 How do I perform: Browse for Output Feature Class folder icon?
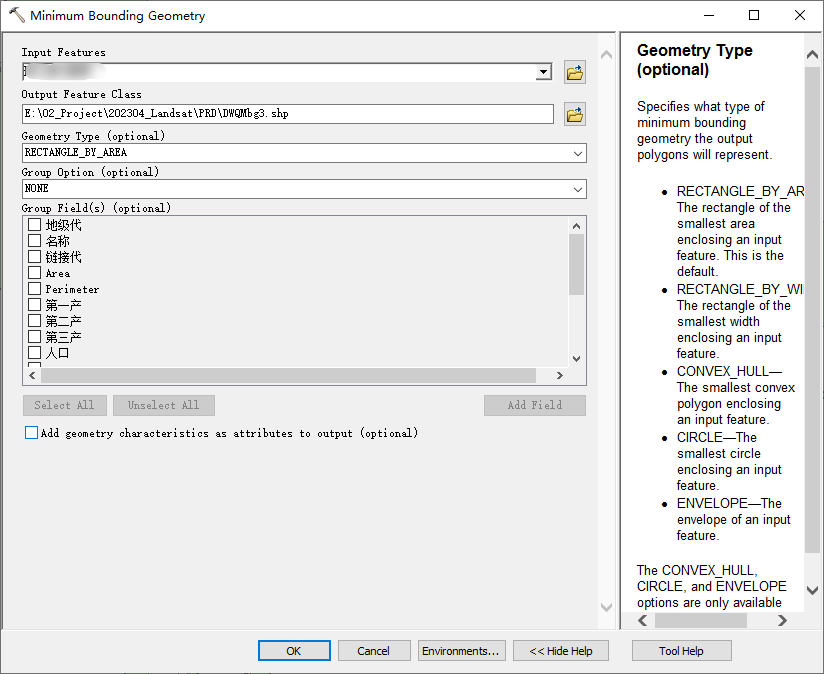[574, 114]
